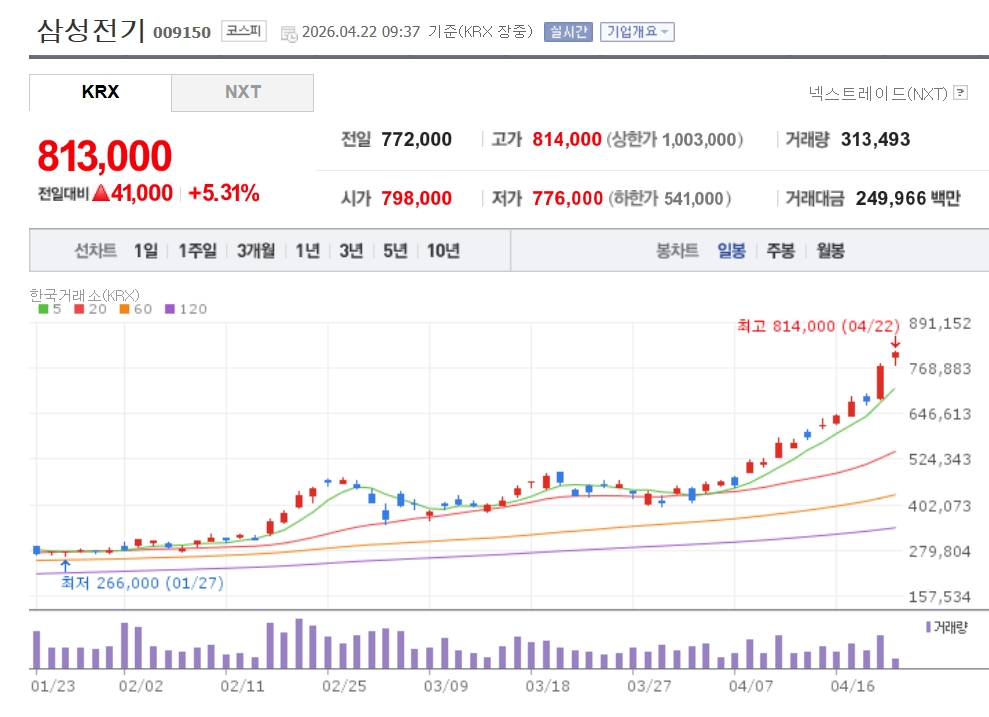Click the orange 60-day moving average legend

134,309
